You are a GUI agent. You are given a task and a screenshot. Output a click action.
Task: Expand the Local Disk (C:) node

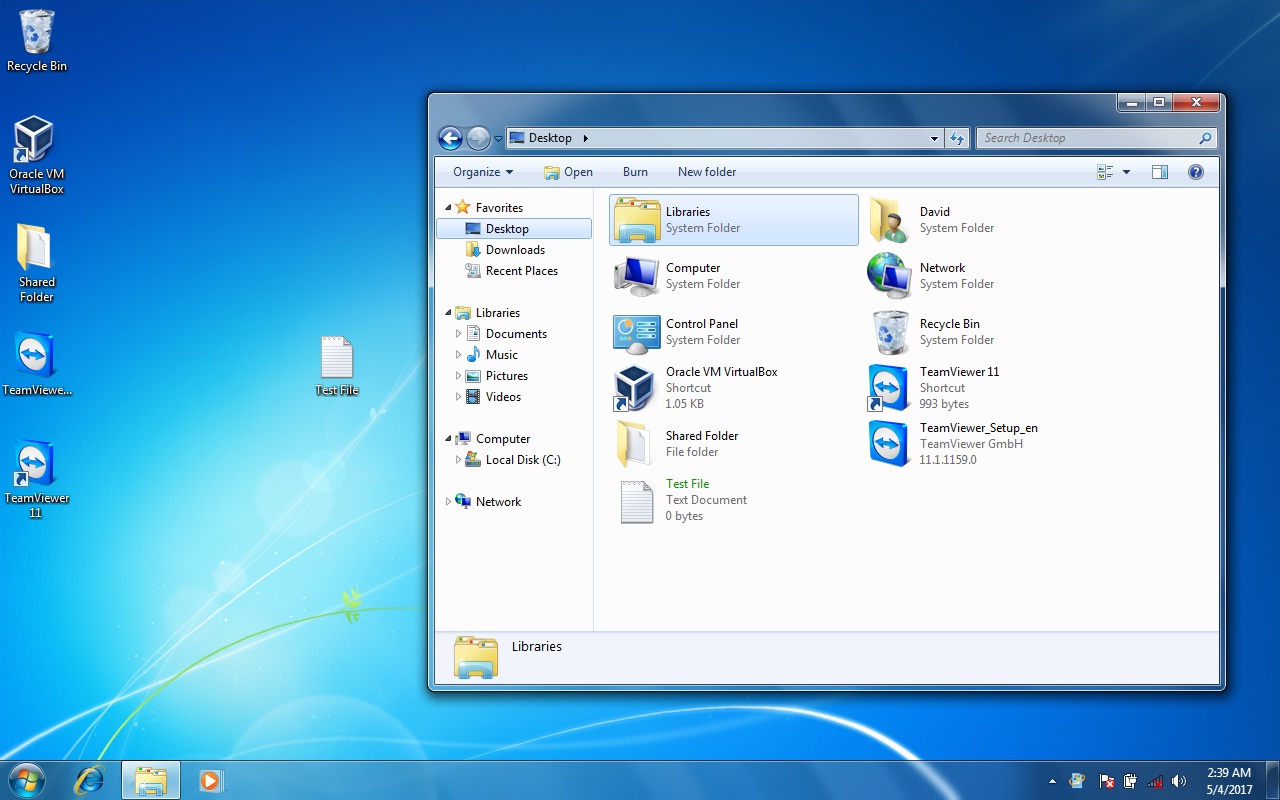(x=459, y=459)
